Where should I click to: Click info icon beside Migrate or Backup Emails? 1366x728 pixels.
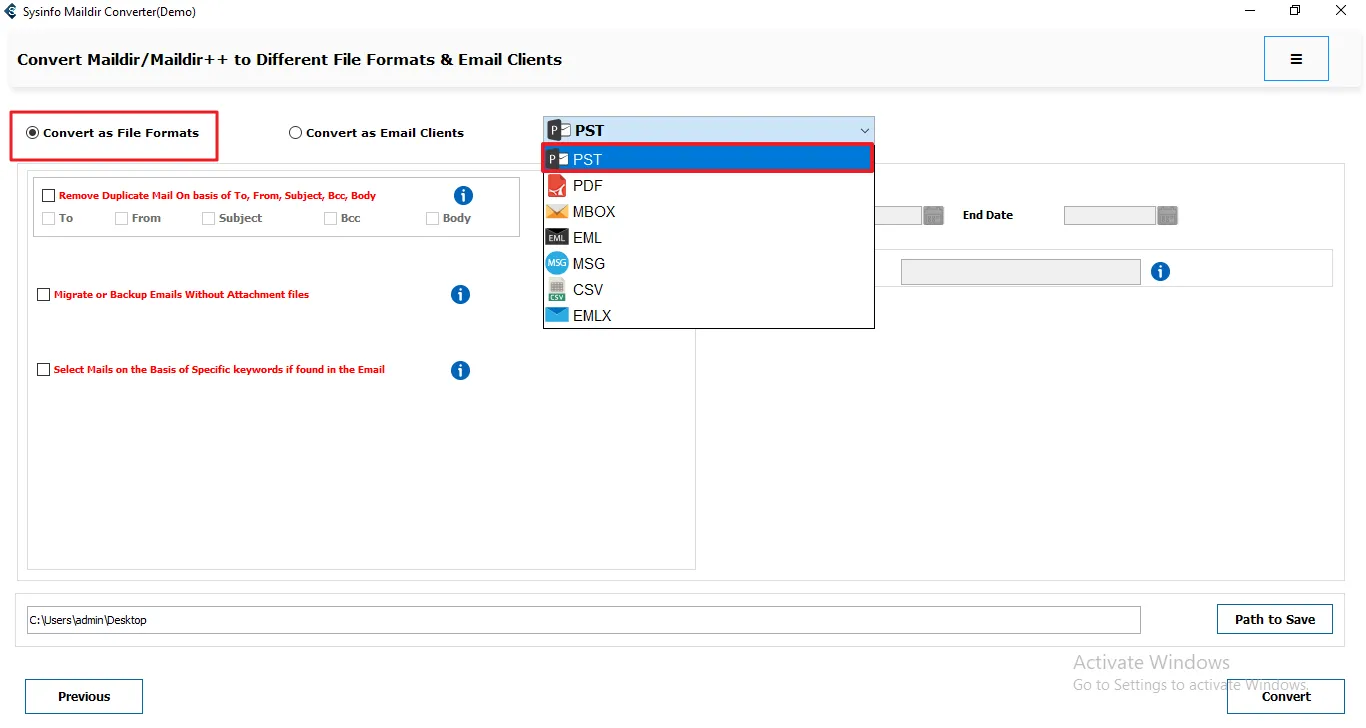(x=460, y=294)
